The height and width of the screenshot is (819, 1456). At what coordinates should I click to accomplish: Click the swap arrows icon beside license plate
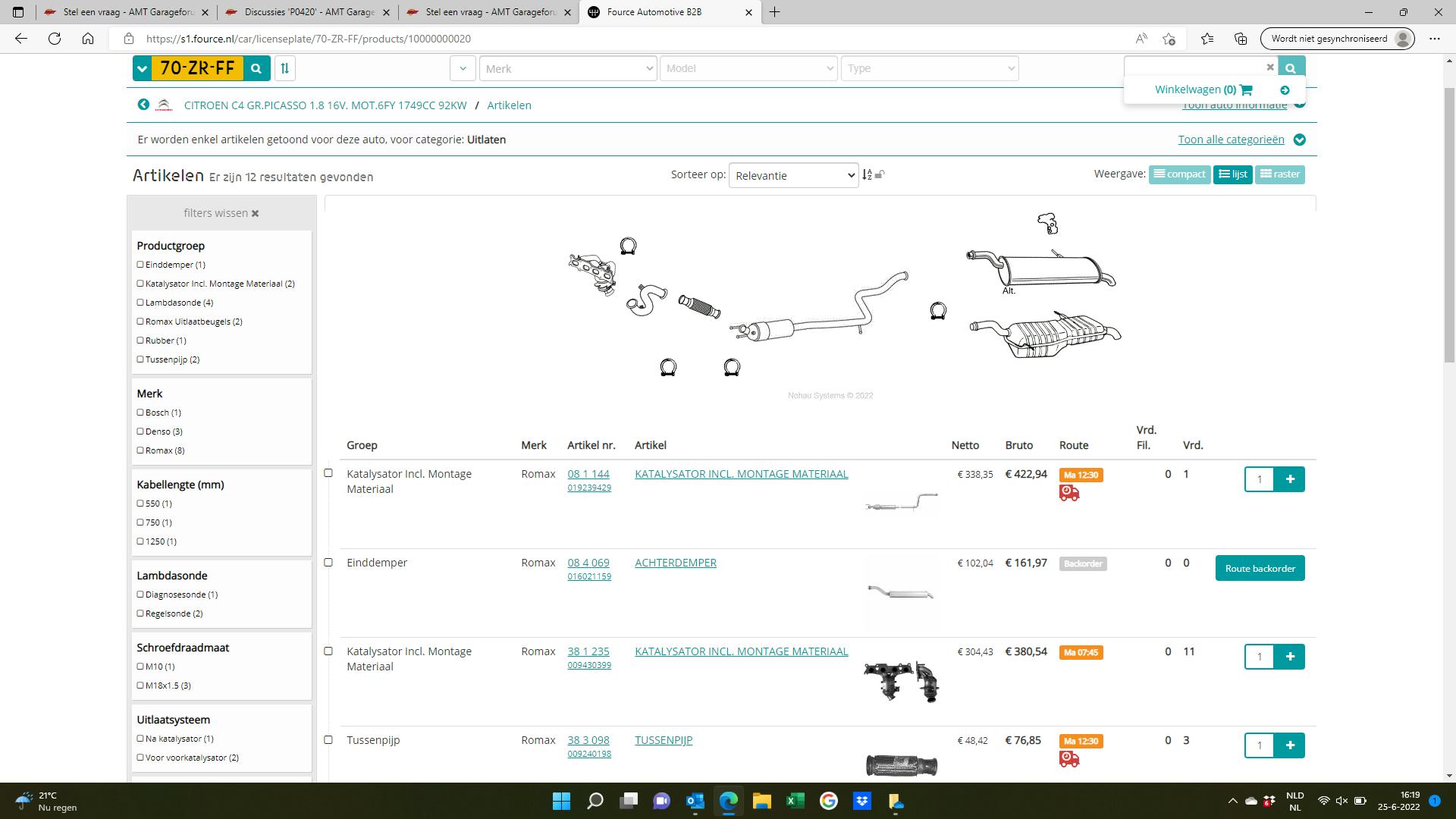click(284, 68)
